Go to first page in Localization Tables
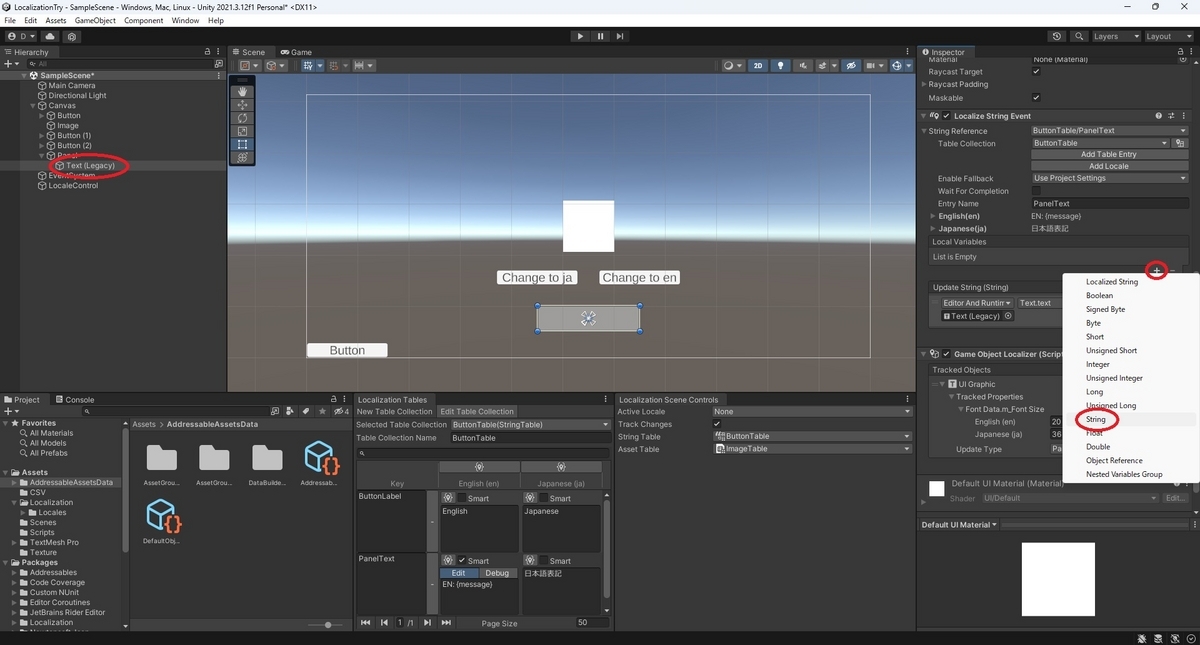This screenshot has width=1200, height=645. pyautogui.click(x=366, y=623)
